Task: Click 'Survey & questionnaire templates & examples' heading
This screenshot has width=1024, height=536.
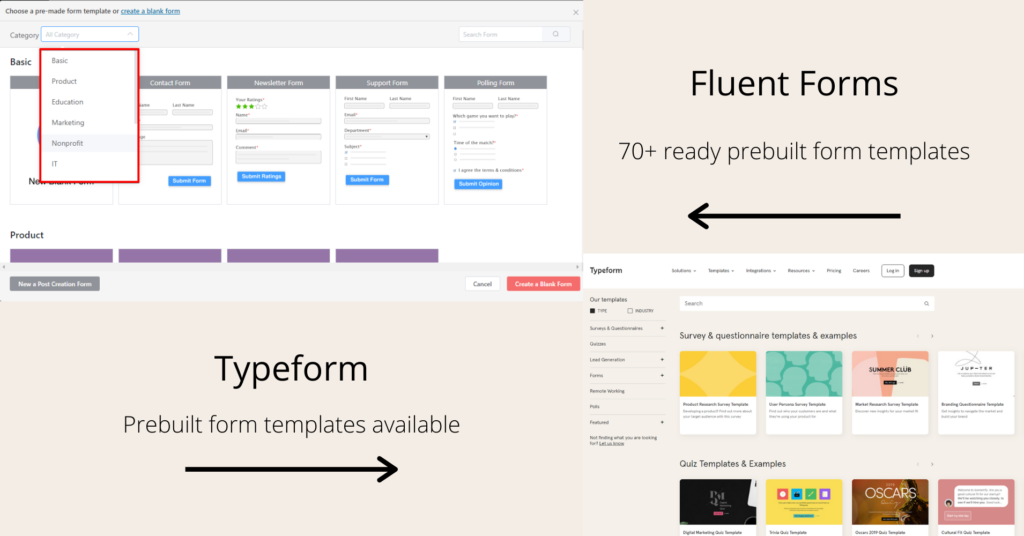Action: click(768, 336)
